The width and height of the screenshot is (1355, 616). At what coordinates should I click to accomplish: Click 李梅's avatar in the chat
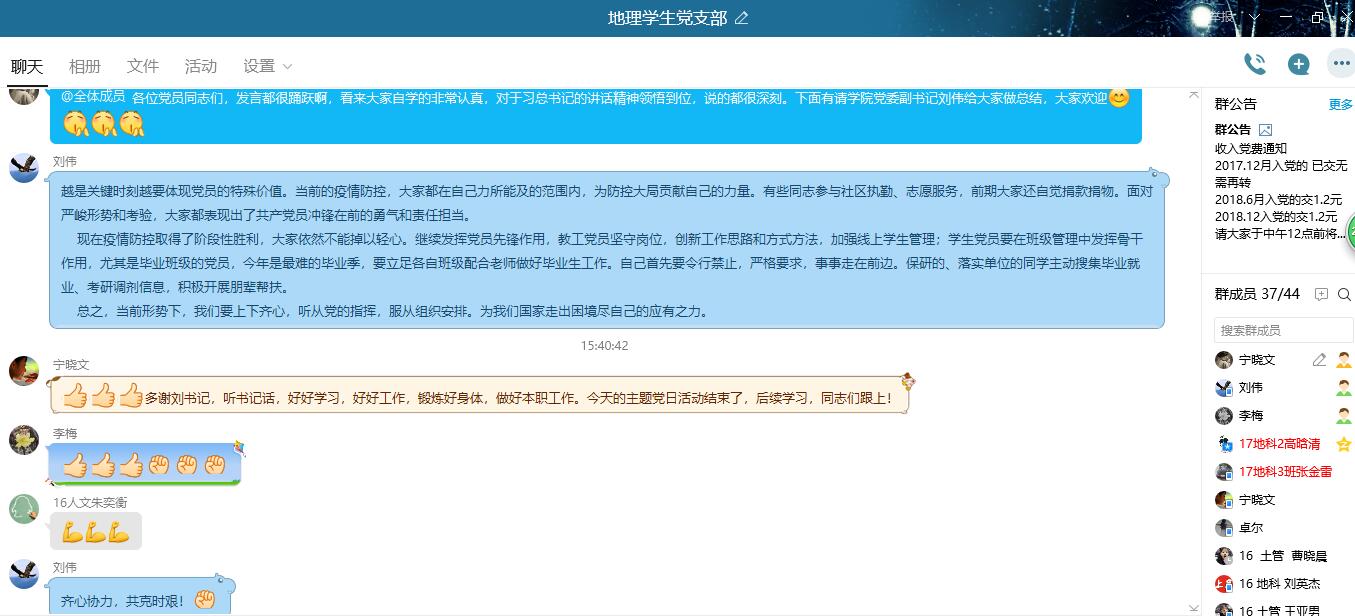pos(24,440)
